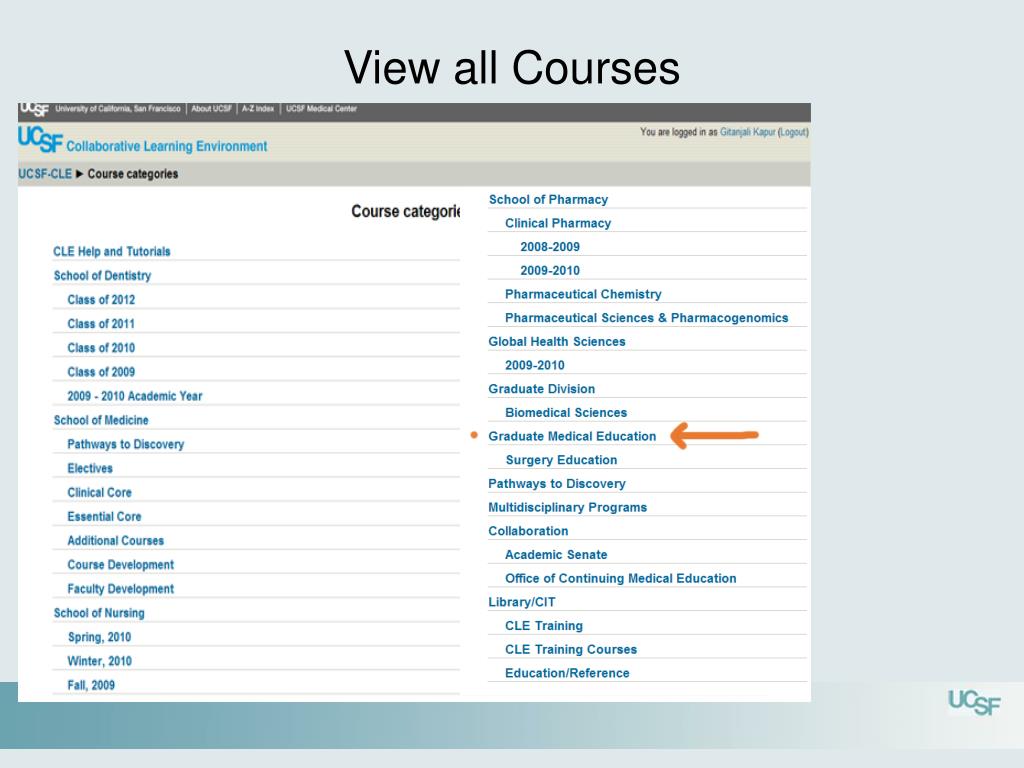Open CLE Help and Tutorials category
This screenshot has height=768, width=1024.
pyautogui.click(x=112, y=251)
